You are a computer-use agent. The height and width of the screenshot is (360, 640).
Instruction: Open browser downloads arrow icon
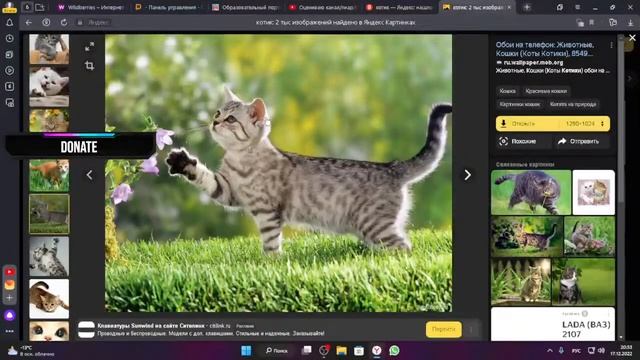point(631,23)
